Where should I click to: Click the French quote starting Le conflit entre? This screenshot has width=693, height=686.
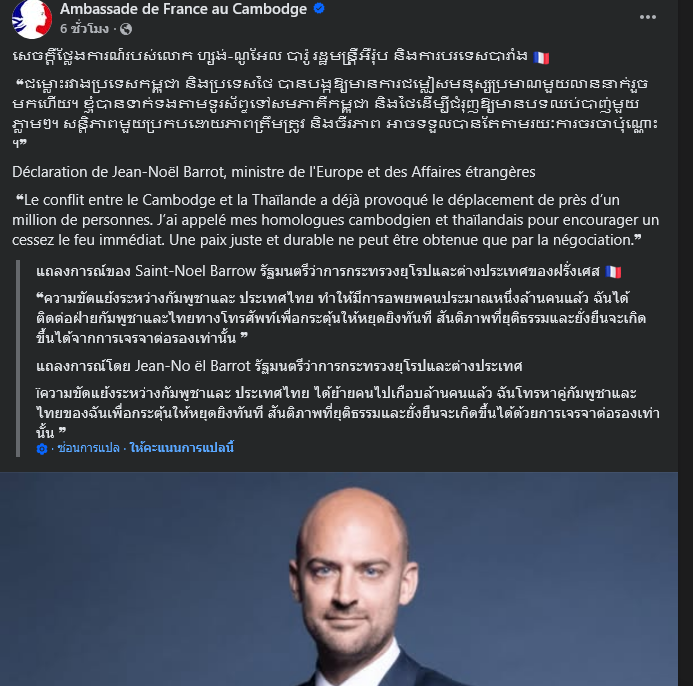pos(335,220)
